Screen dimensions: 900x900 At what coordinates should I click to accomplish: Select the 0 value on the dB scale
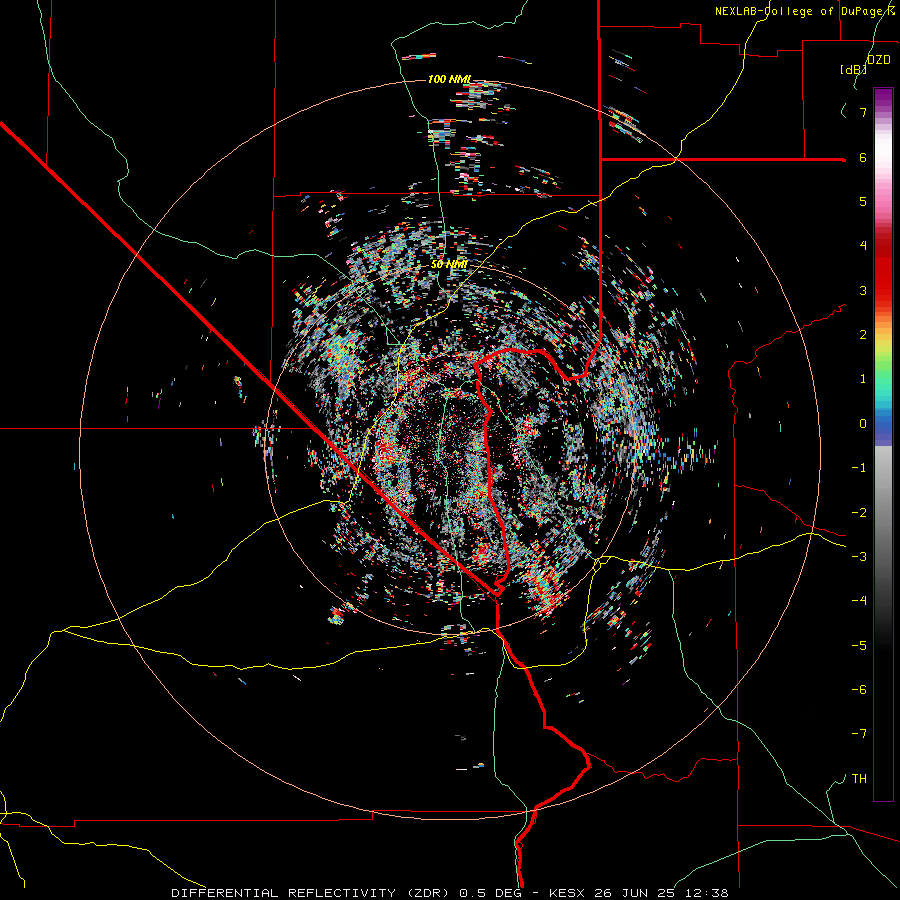point(863,424)
